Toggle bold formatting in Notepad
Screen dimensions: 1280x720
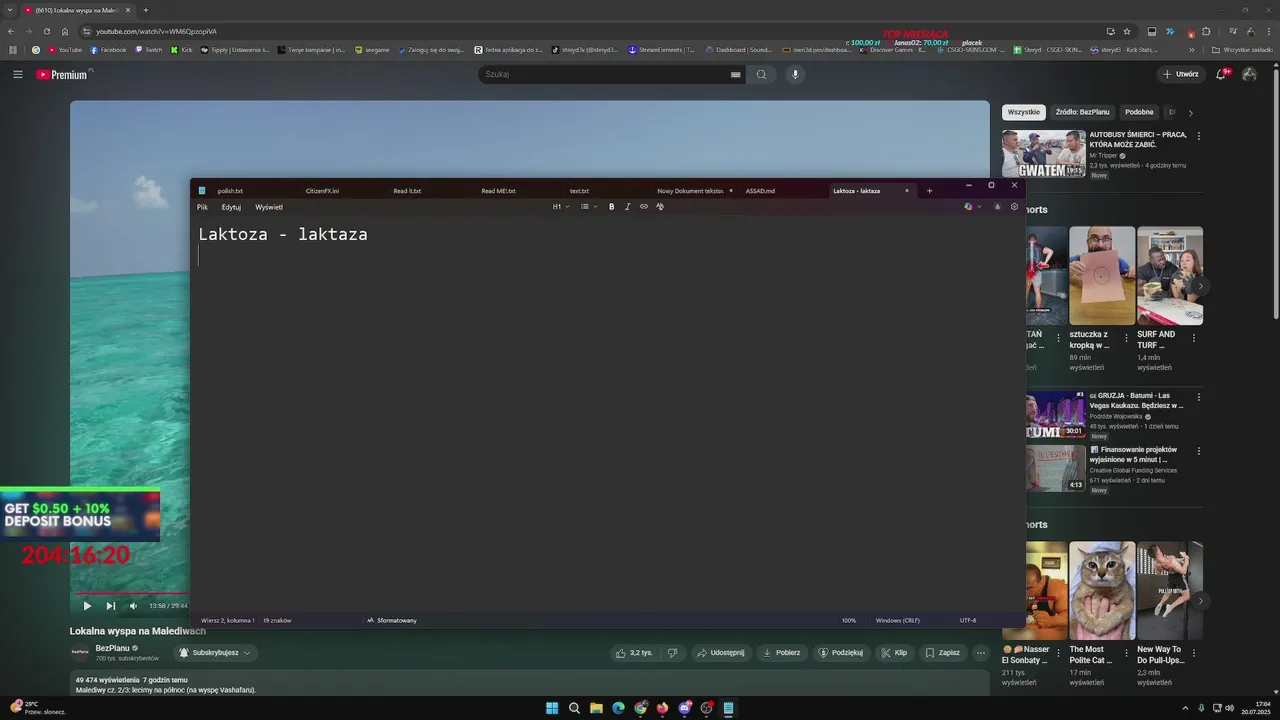[x=611, y=207]
